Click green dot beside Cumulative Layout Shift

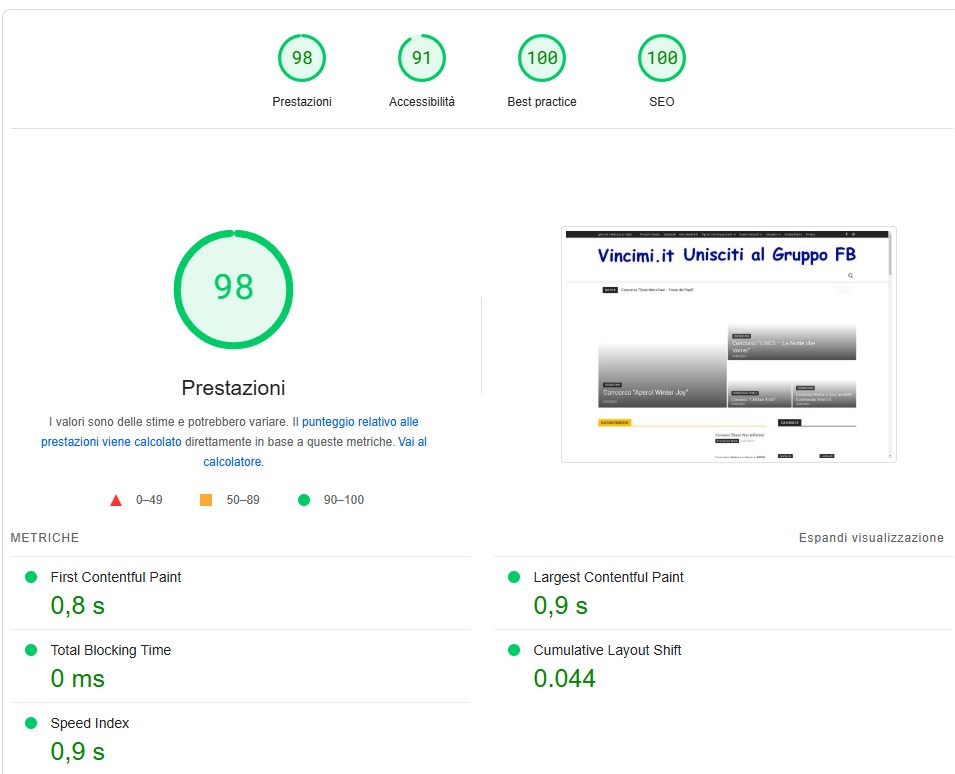(514, 650)
